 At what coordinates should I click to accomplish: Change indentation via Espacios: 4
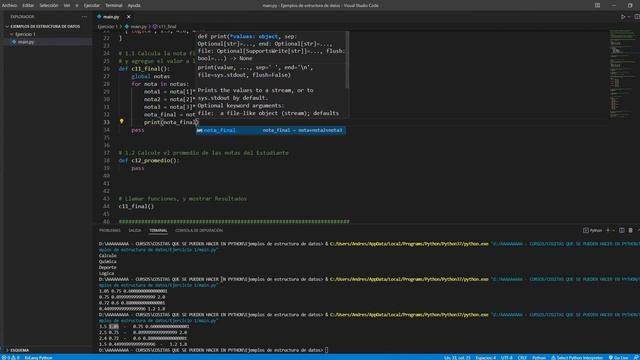pyautogui.click(x=486, y=357)
